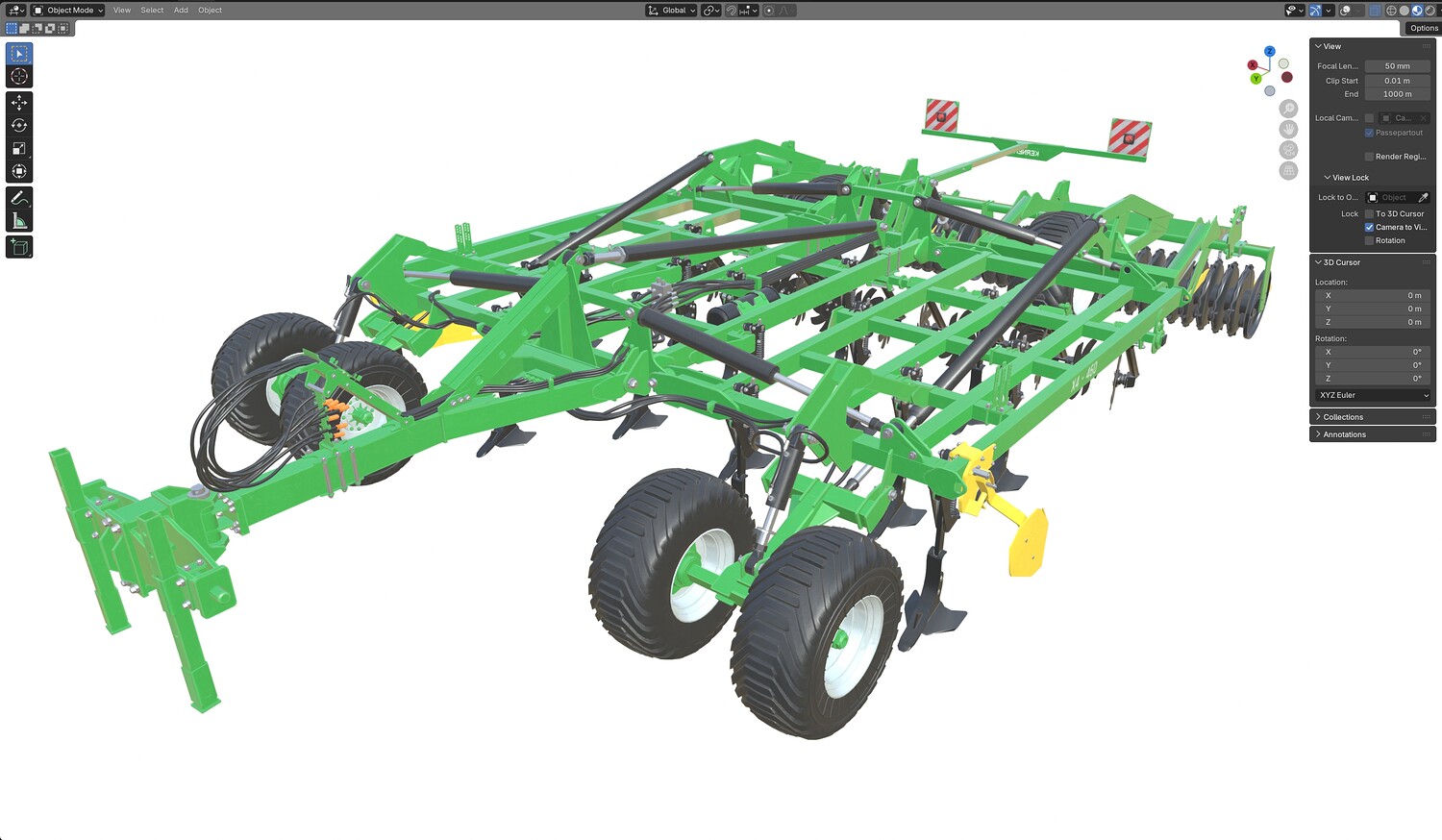1442x840 pixels.
Task: Open the pivot point dropdown
Action: [x=711, y=11]
